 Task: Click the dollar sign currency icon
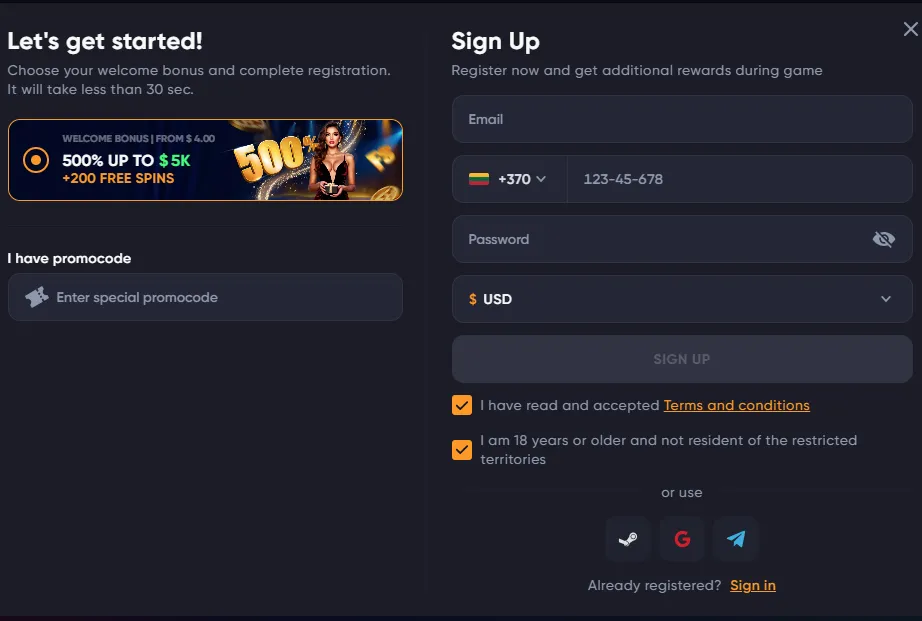pyautogui.click(x=473, y=299)
